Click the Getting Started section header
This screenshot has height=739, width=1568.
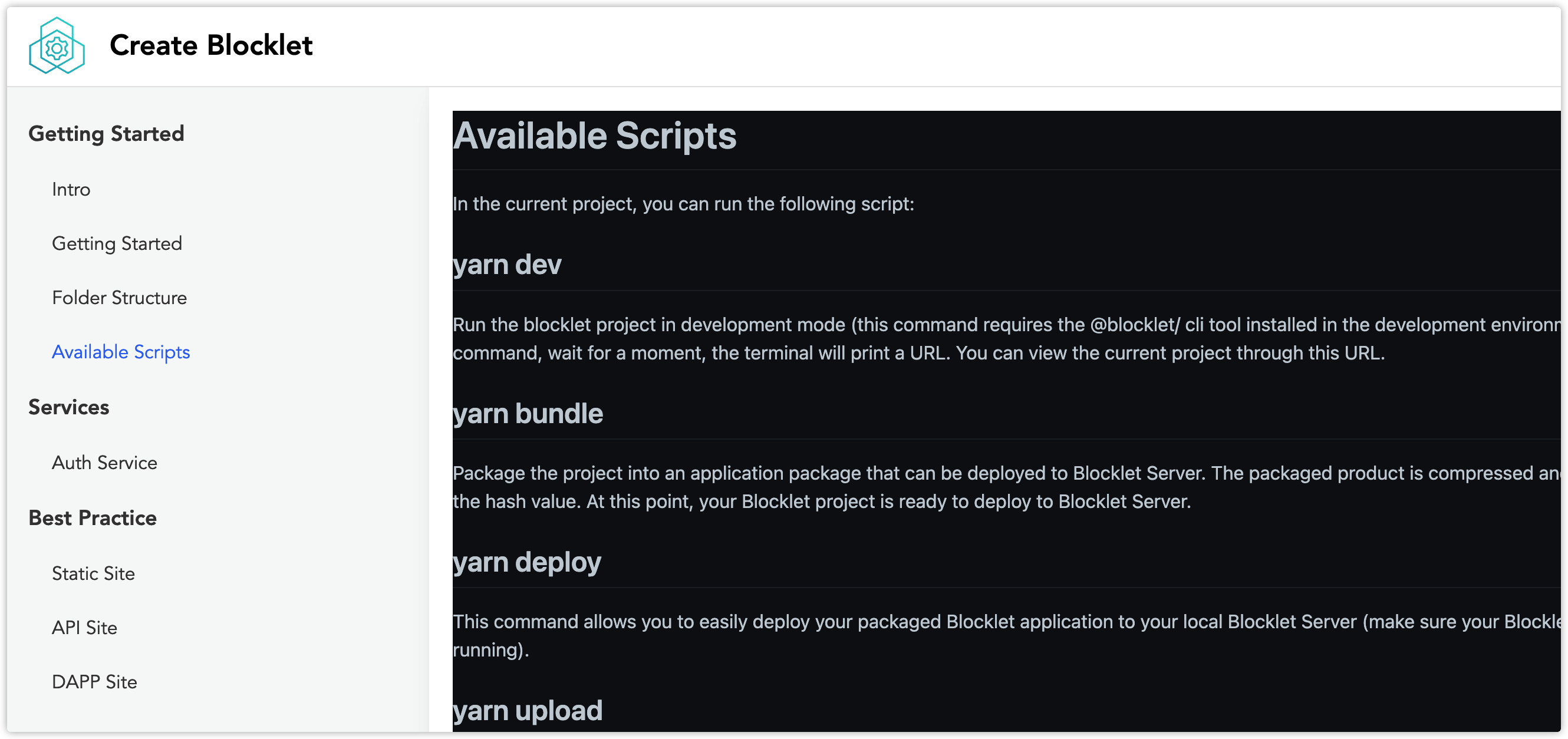point(106,134)
